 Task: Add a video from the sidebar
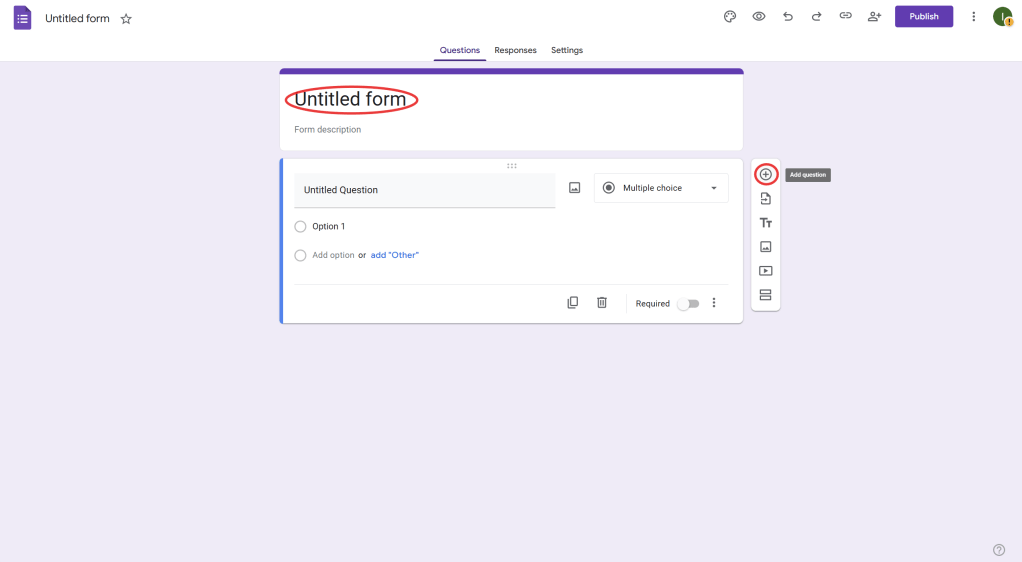(766, 271)
